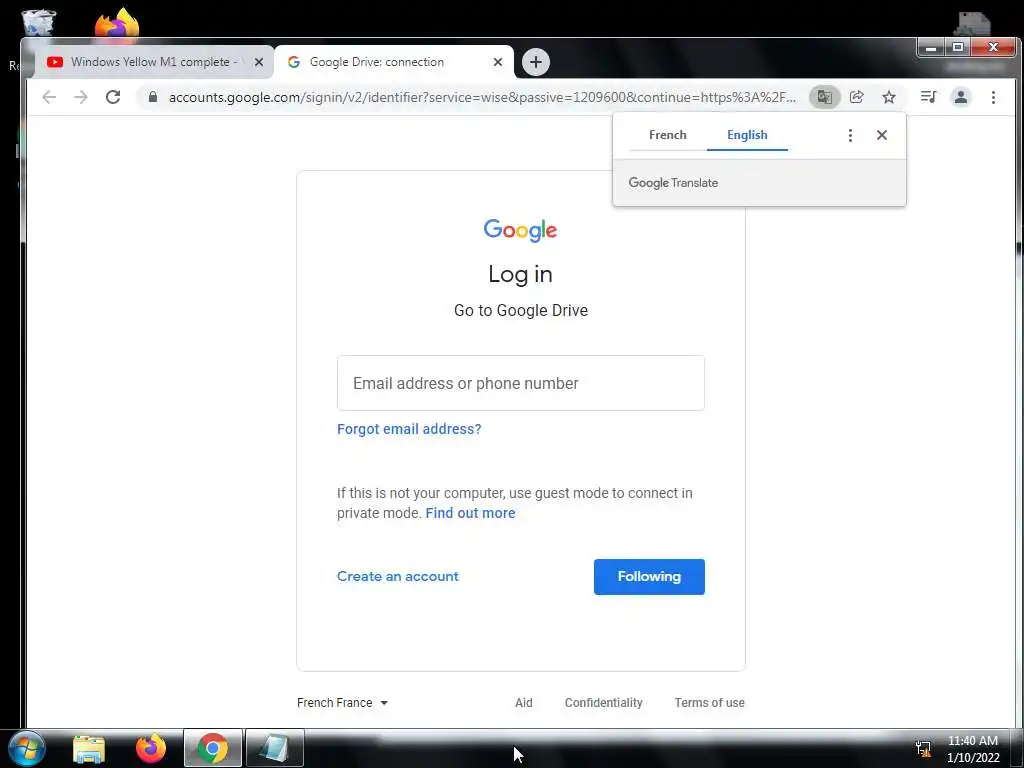Click the blue Following button
The image size is (1024, 768).
coord(649,577)
